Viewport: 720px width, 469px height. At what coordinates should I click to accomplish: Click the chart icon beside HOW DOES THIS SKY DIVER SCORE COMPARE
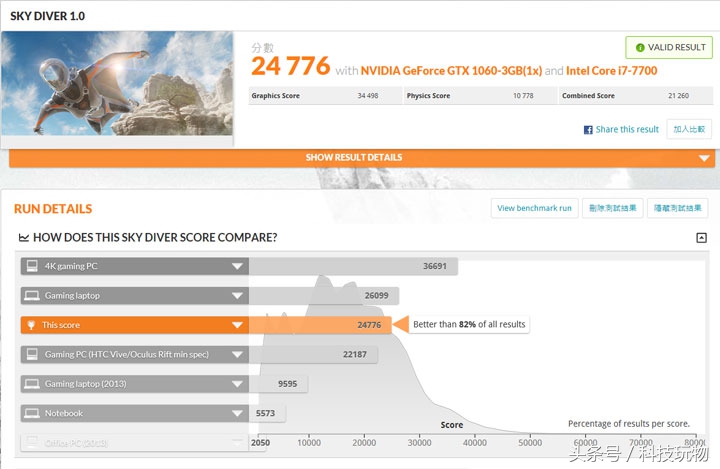pyautogui.click(x=23, y=237)
